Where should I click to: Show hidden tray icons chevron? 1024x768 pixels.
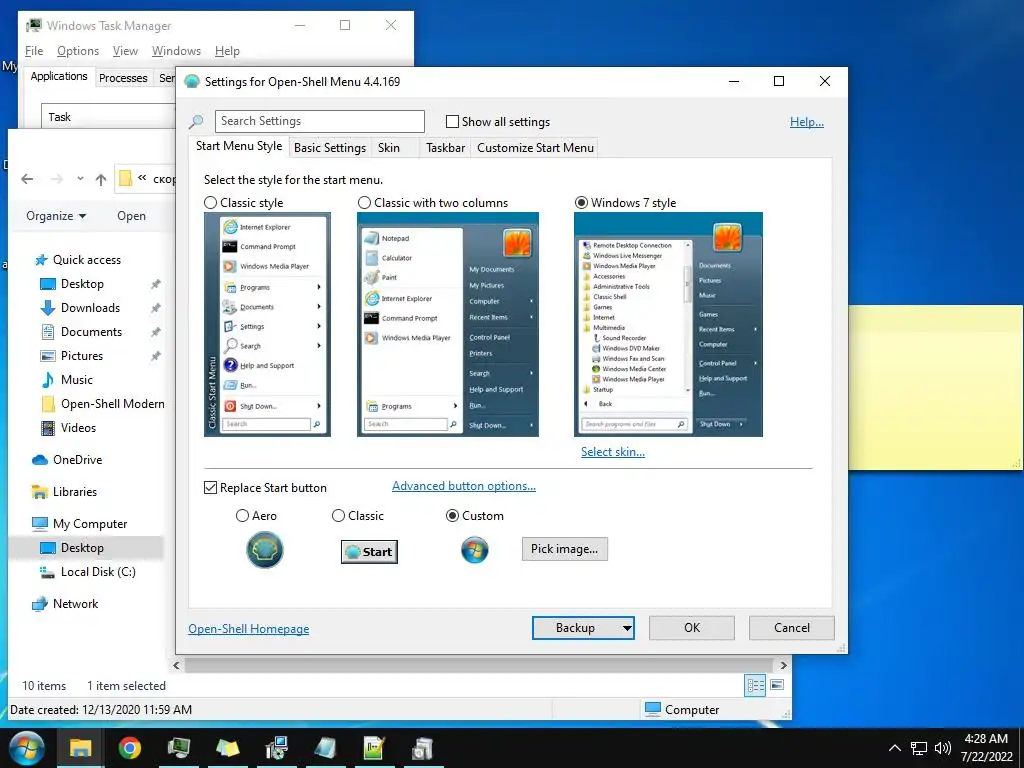tap(895, 748)
